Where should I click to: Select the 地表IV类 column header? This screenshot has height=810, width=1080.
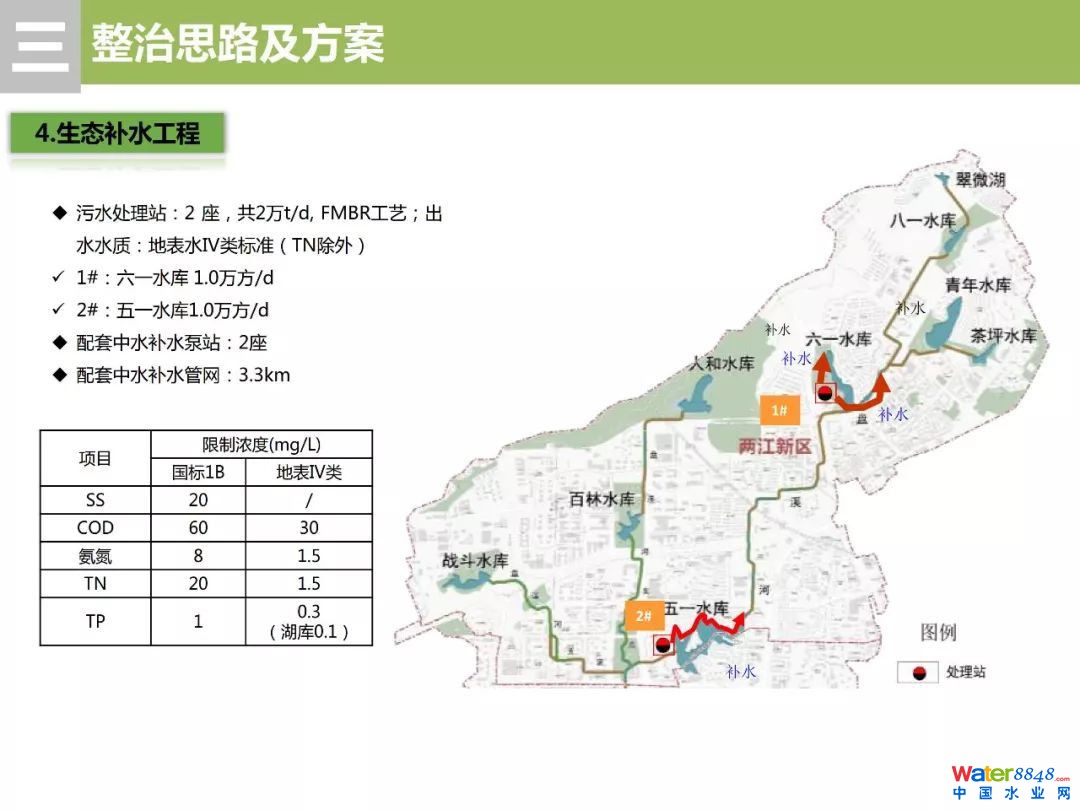(x=309, y=473)
